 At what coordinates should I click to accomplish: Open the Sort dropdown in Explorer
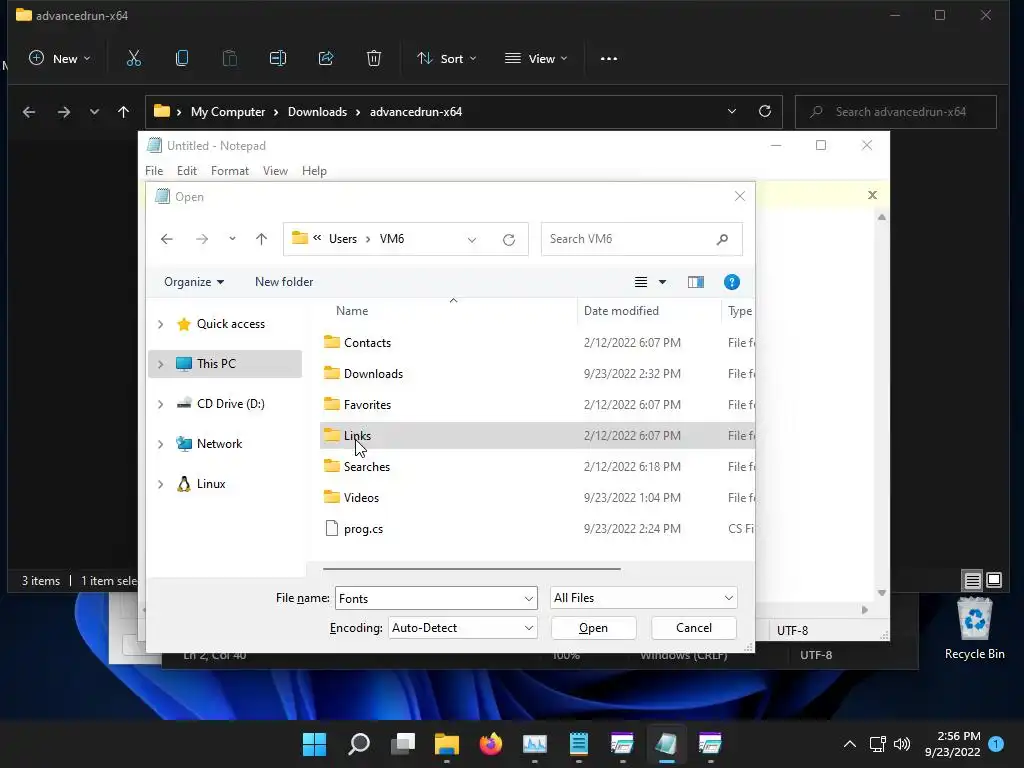coord(447,59)
